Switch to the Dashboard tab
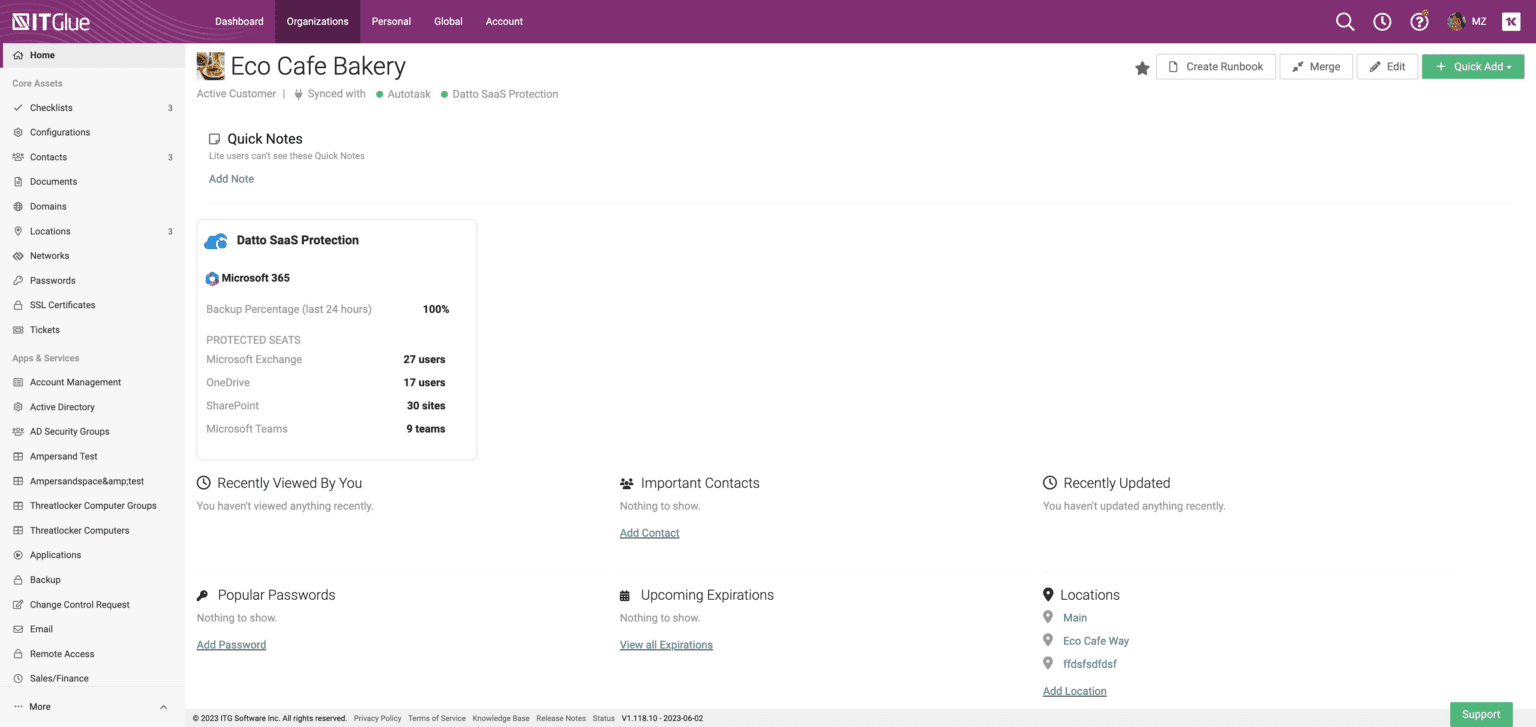The image size is (1536, 727). [239, 21]
